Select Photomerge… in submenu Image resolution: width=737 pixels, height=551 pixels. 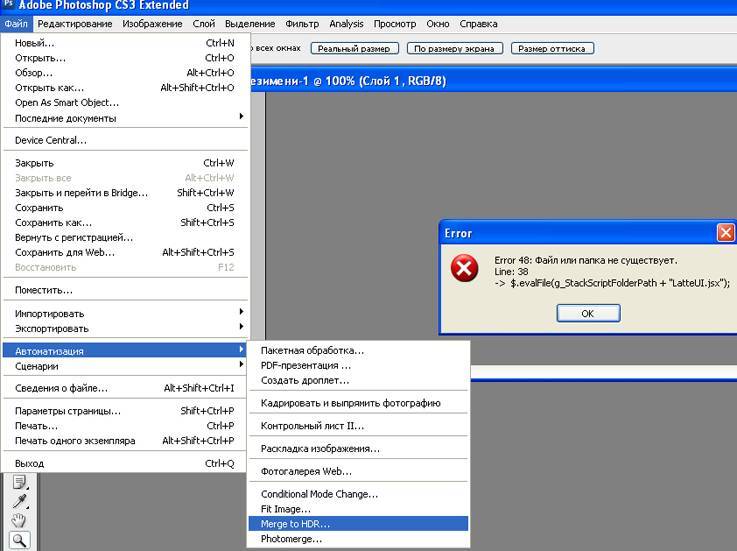(358, 539)
